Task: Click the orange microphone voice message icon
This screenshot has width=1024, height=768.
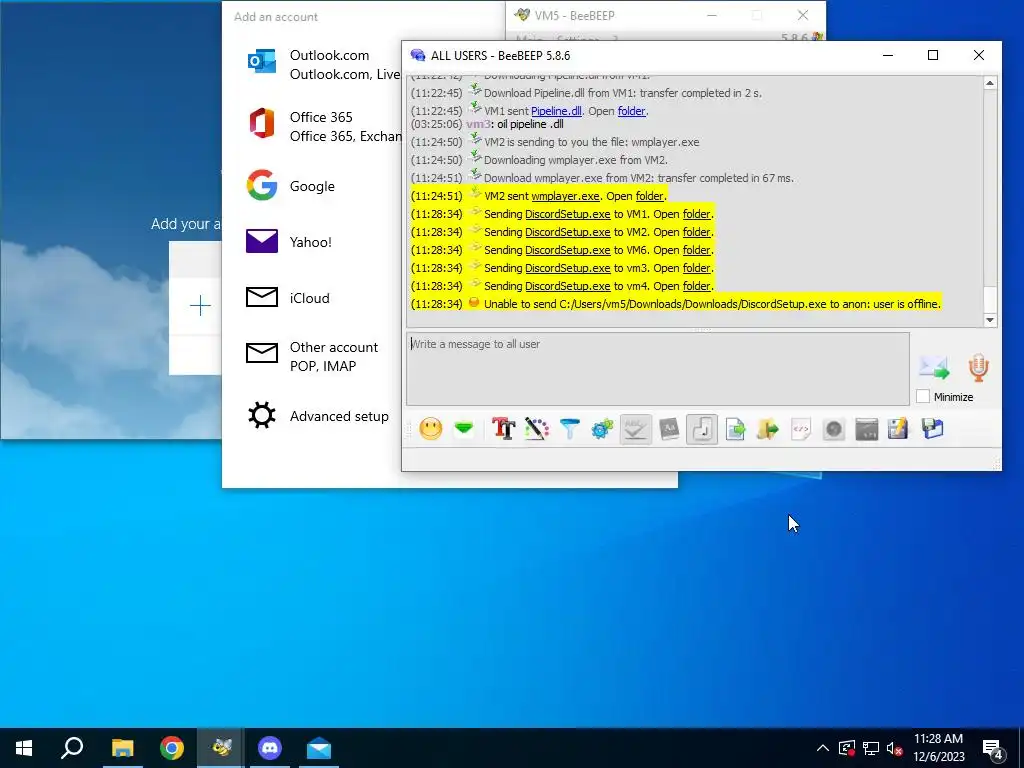Action: [x=978, y=368]
